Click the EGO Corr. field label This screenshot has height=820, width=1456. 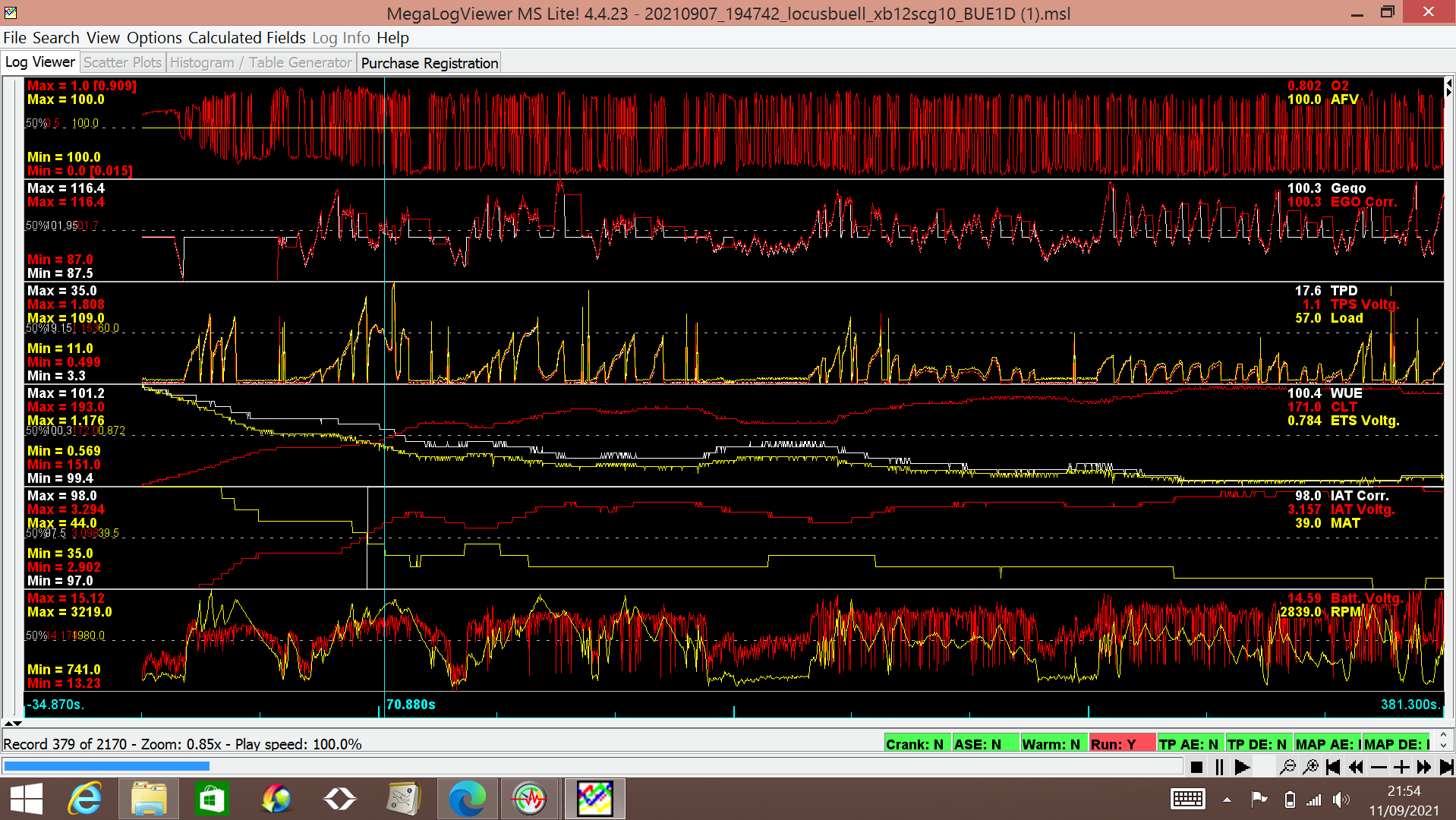[x=1363, y=202]
